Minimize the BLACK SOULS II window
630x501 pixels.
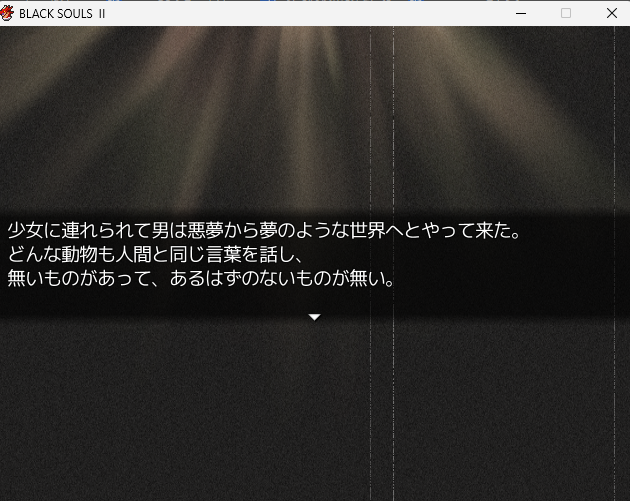click(x=521, y=13)
